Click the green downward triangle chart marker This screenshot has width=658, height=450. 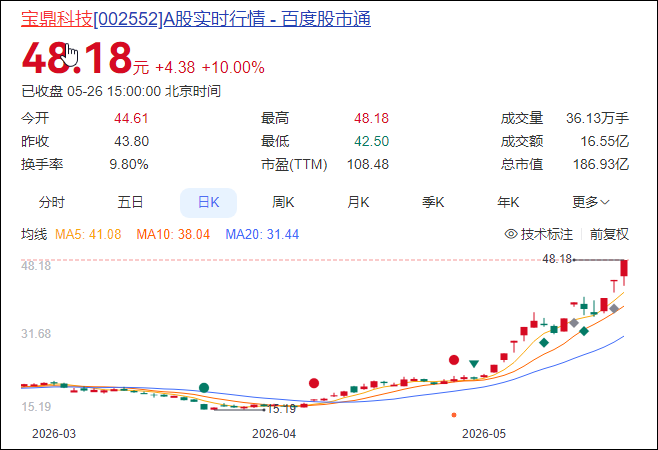tap(474, 364)
